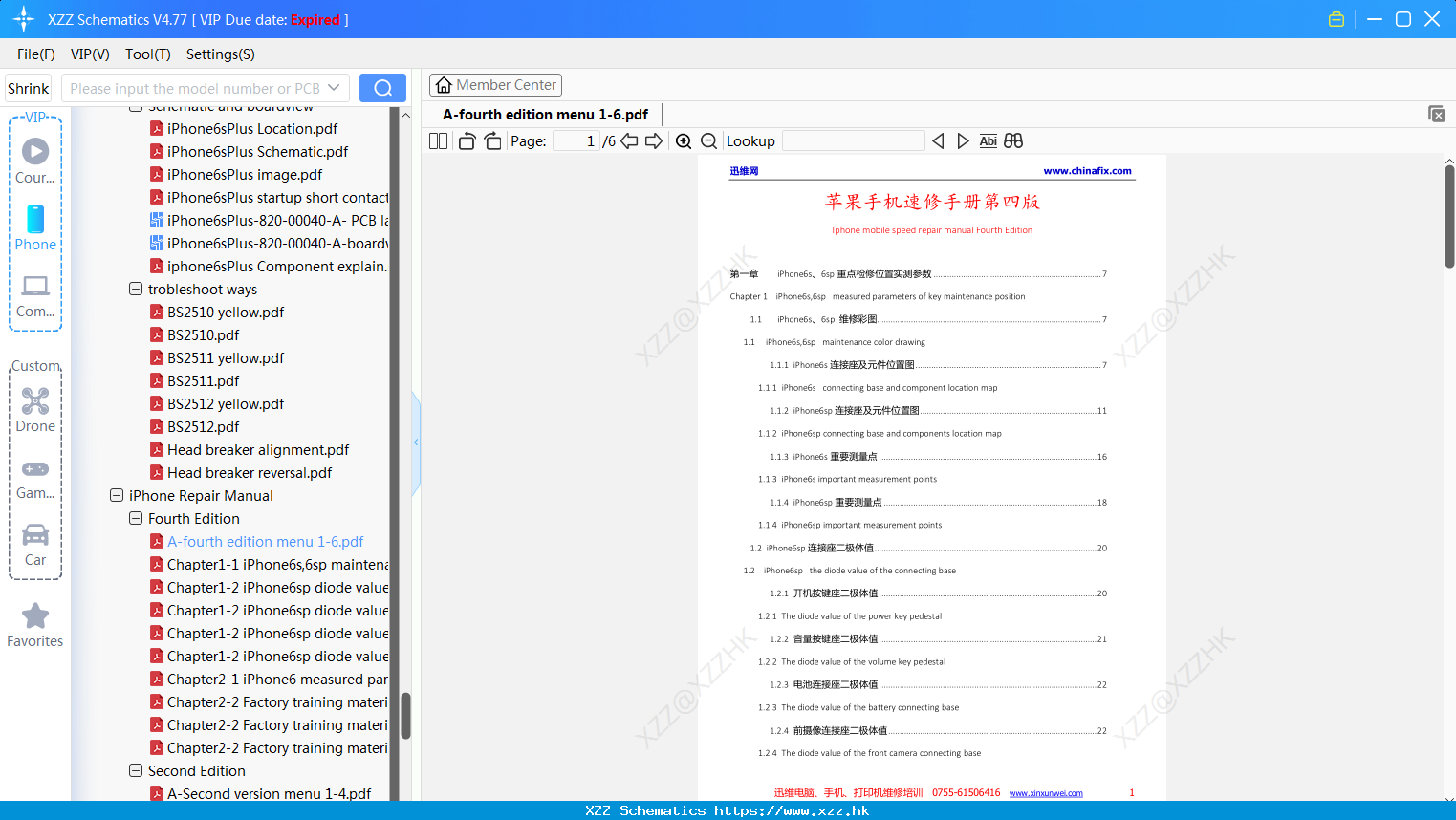This screenshot has height=820, width=1456.
Task: Toggle two-page view layout icon
Action: point(439,141)
